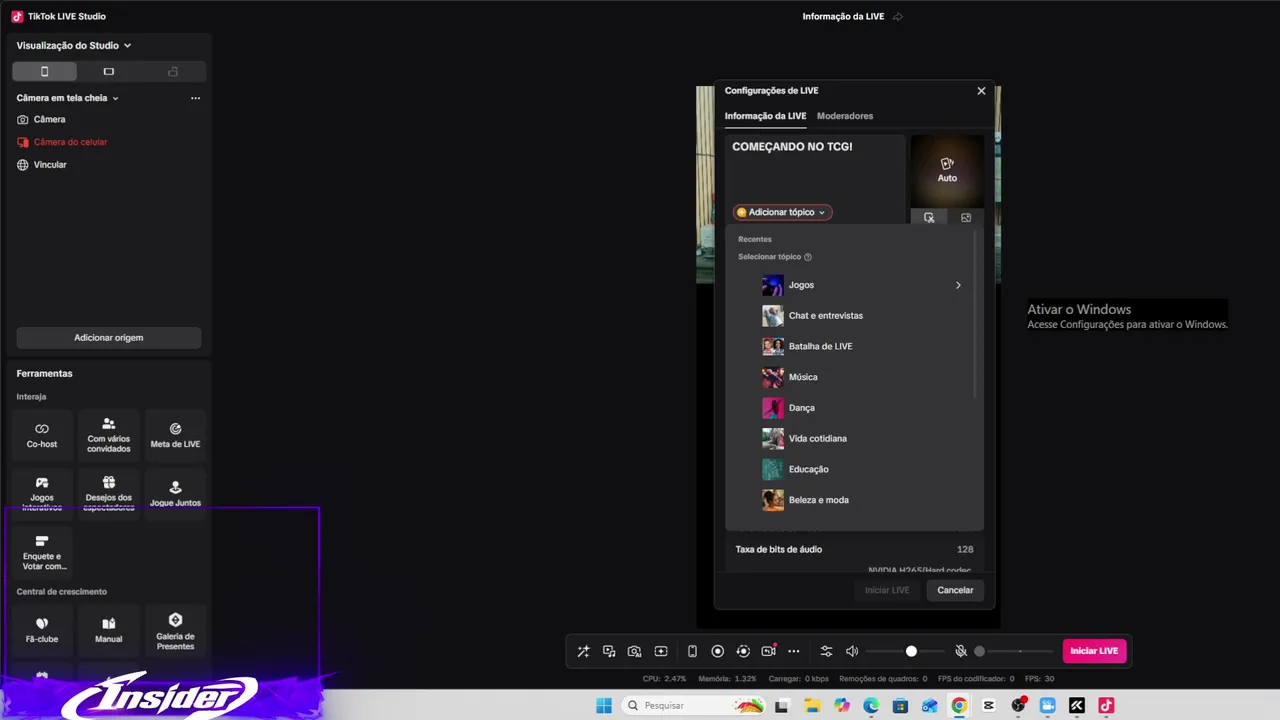Open Microsoft Edge from the taskbar
The image size is (1280, 720).
click(871, 706)
